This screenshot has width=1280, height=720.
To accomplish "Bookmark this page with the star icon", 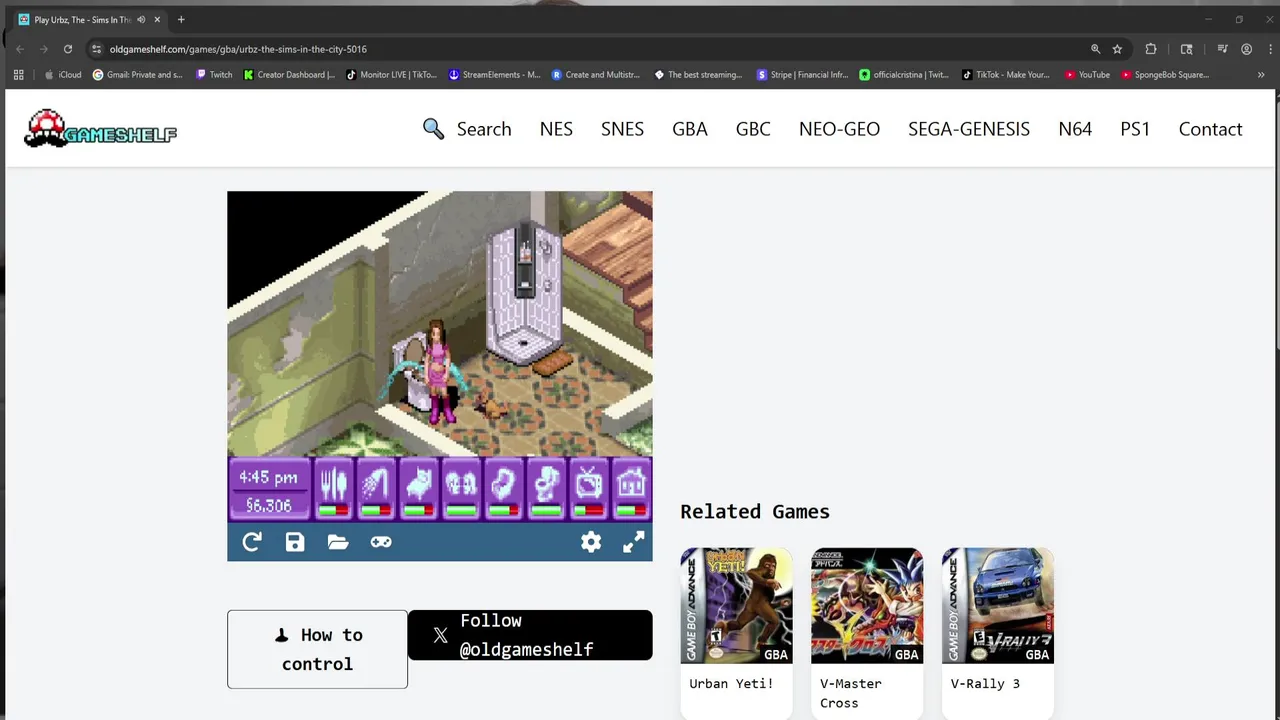I will tap(1117, 49).
